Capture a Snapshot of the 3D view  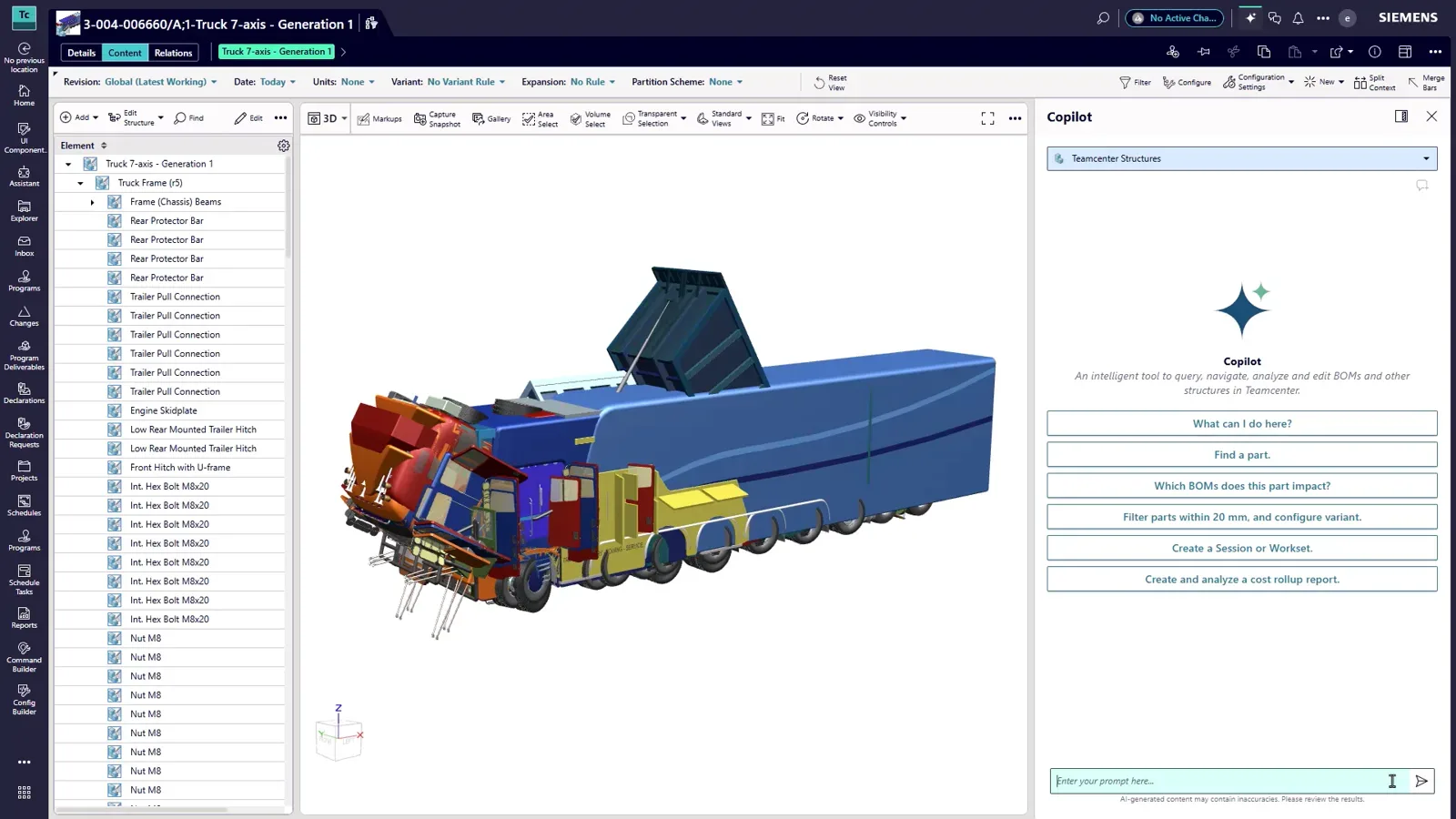[437, 118]
